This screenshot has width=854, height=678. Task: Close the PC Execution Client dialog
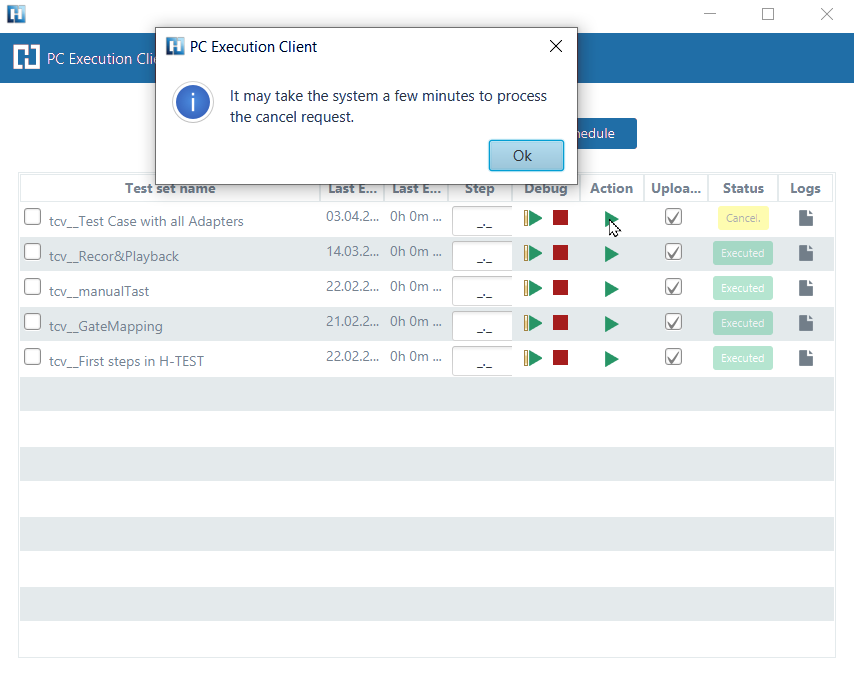tap(556, 46)
